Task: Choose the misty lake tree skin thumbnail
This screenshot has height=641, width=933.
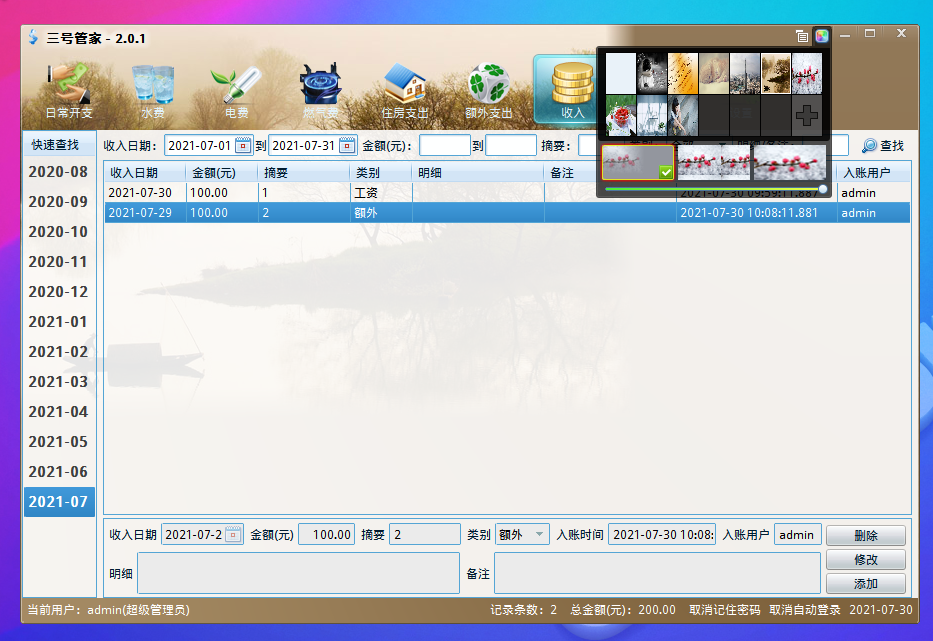Action: click(x=775, y=73)
